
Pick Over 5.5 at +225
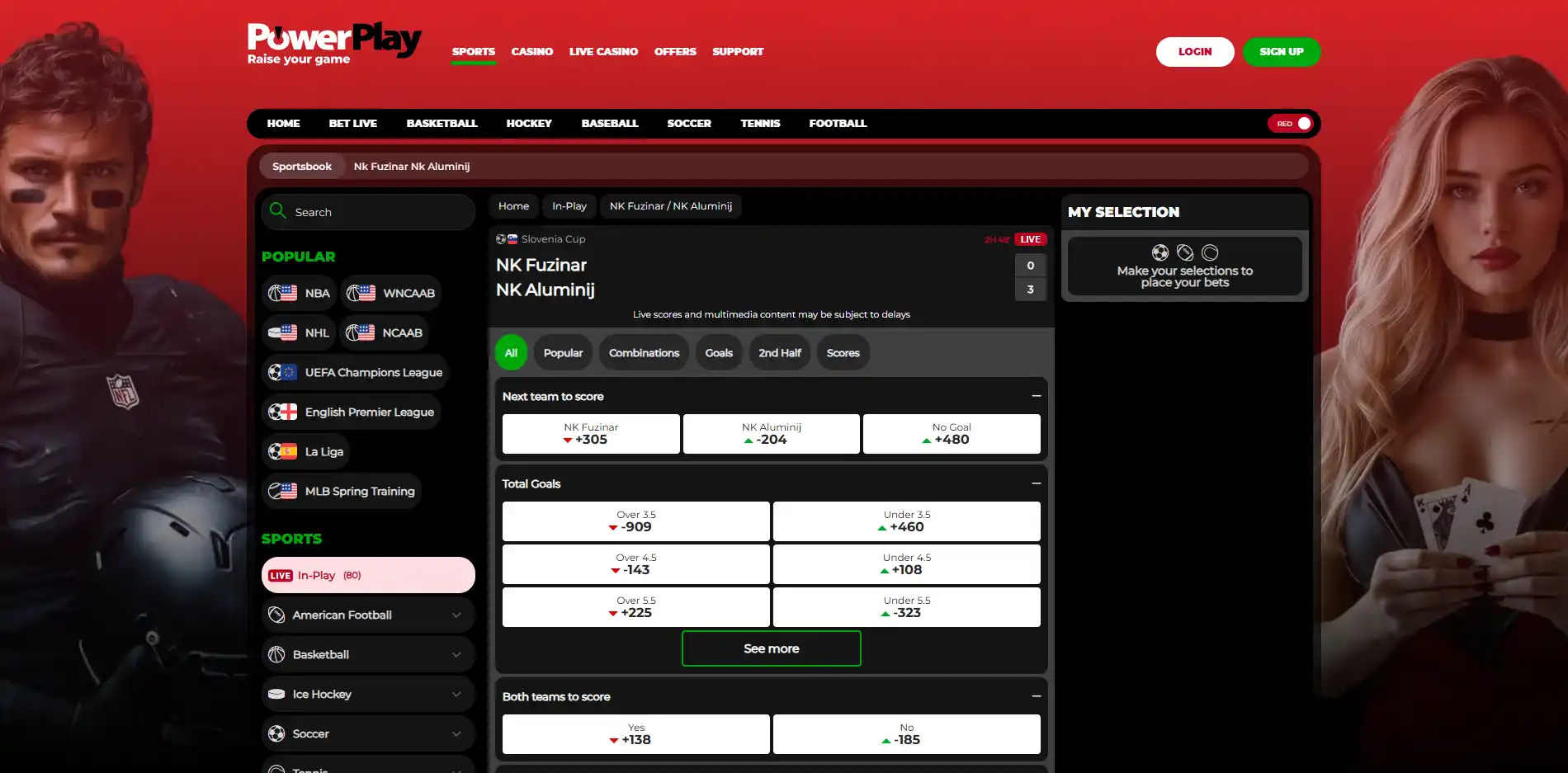click(x=636, y=607)
